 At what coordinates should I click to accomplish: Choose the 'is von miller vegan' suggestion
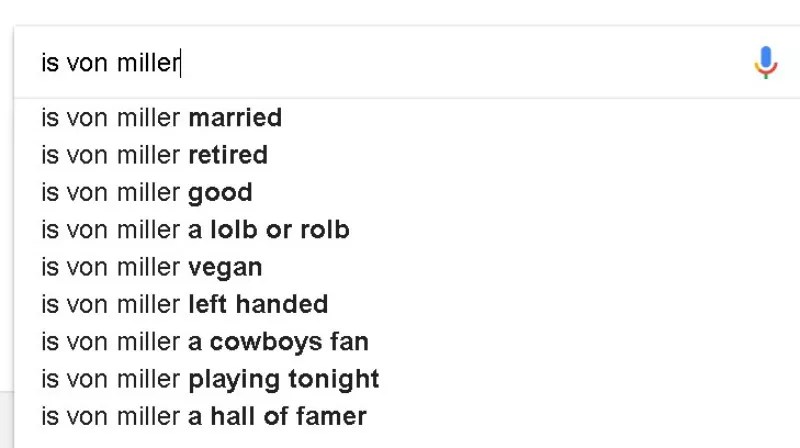click(151, 267)
